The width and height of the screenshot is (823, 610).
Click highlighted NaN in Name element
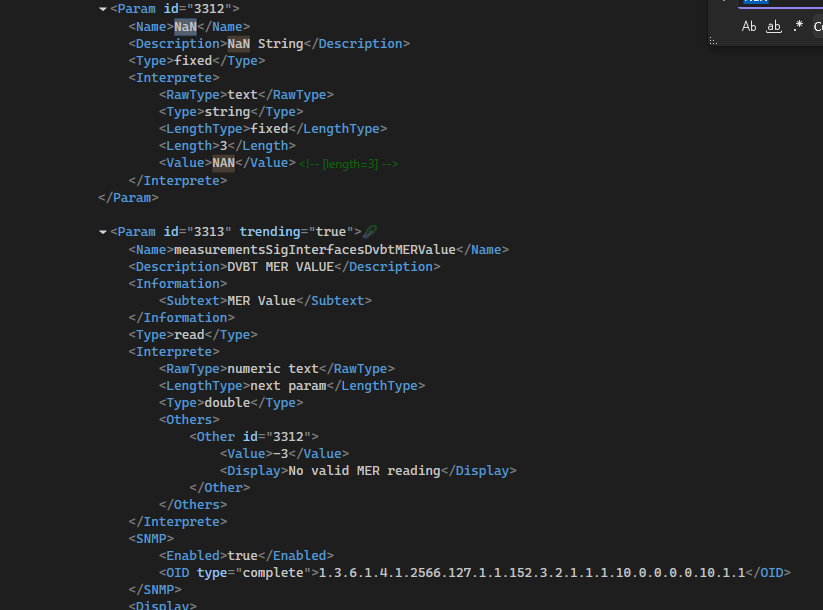point(185,27)
